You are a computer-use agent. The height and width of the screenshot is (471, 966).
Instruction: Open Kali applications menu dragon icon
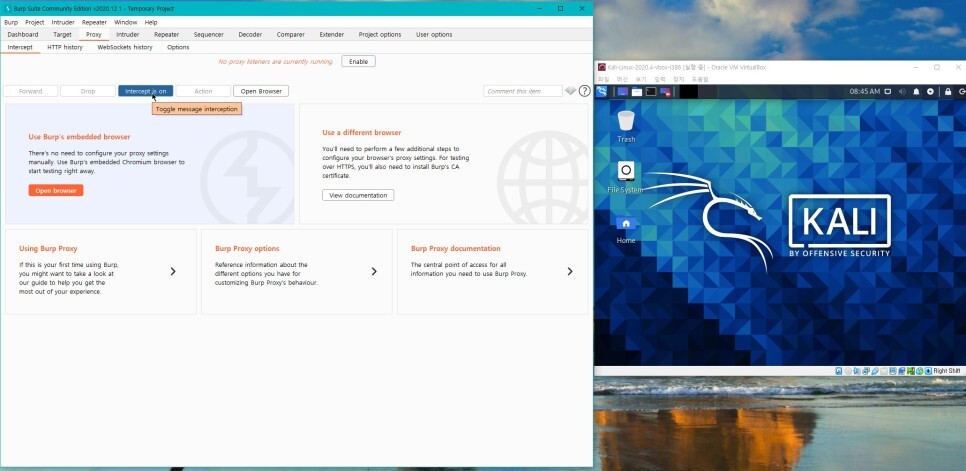point(601,91)
